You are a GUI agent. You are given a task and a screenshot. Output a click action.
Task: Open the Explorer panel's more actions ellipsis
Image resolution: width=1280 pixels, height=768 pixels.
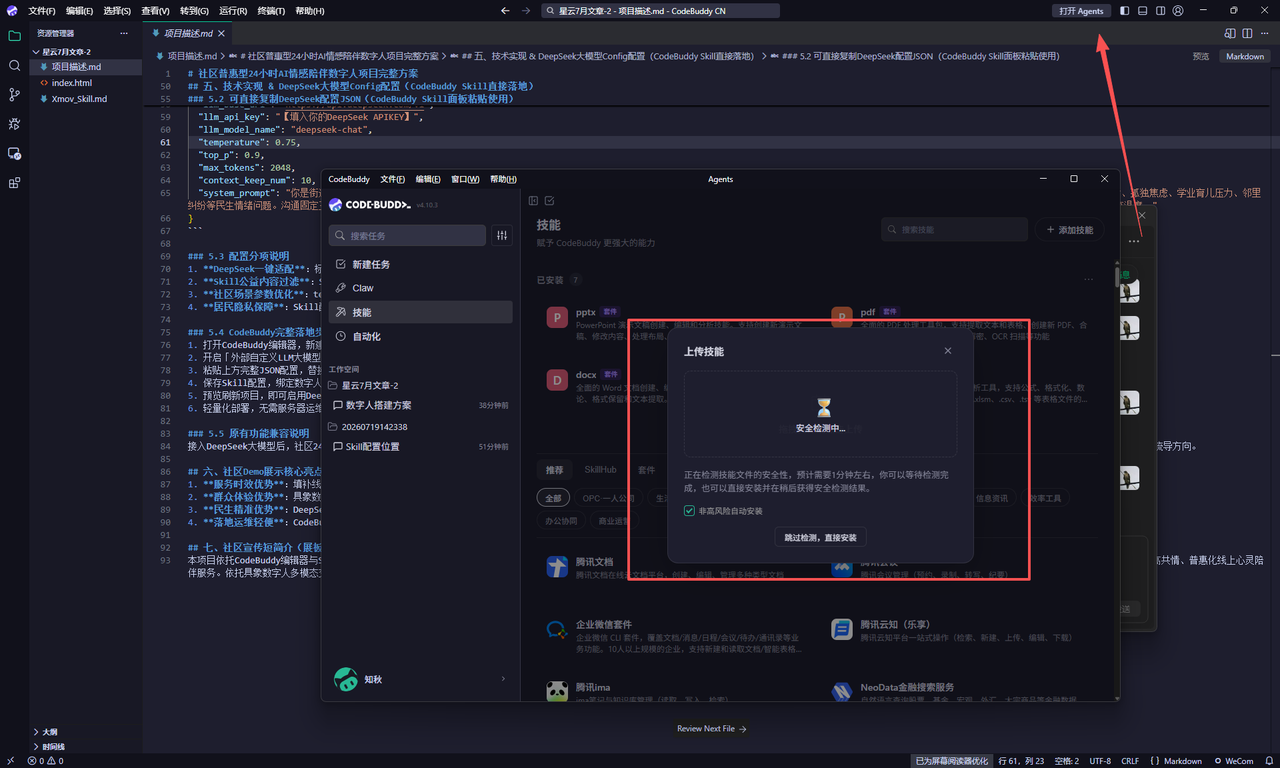coord(124,33)
